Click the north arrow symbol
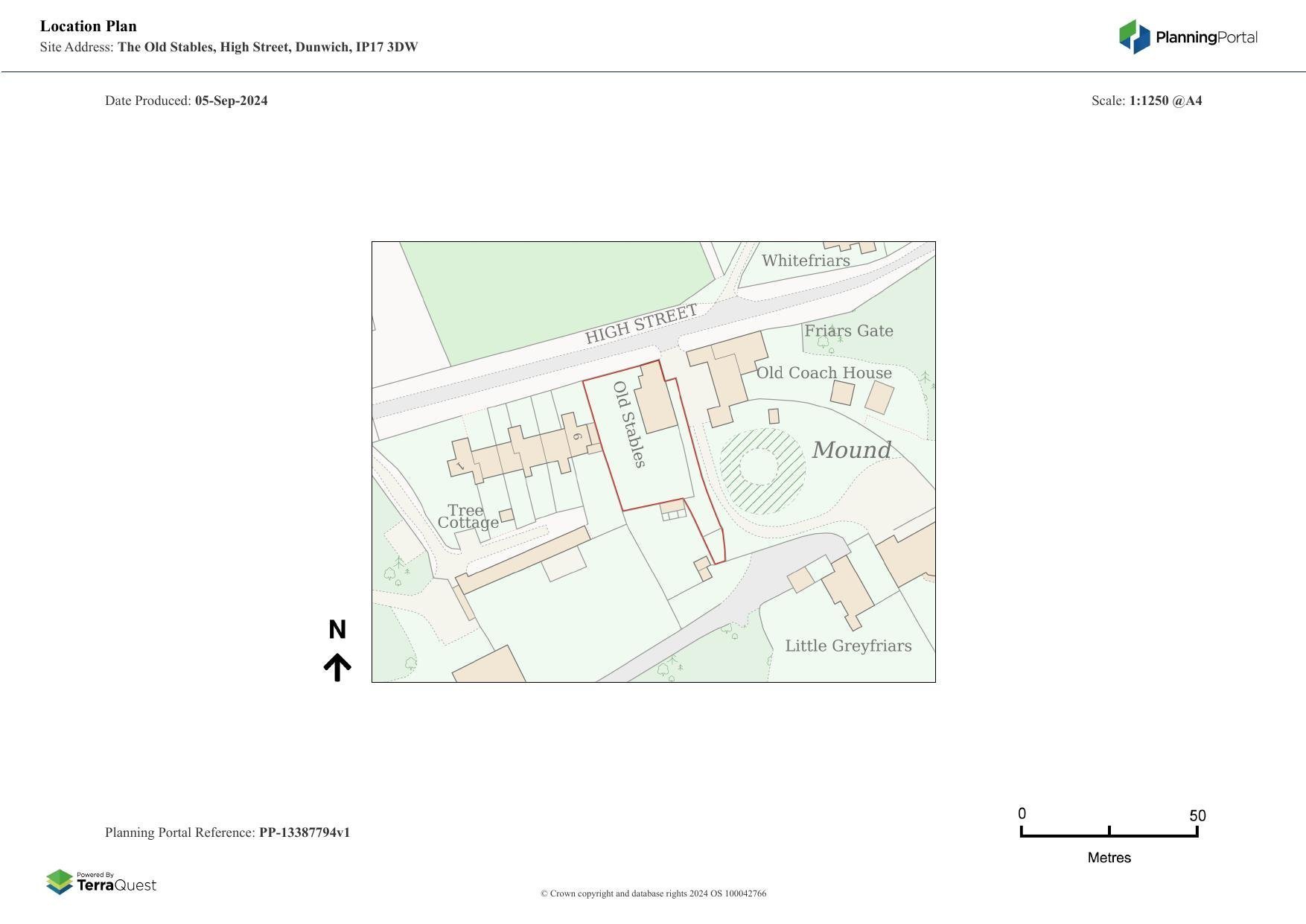The width and height of the screenshot is (1306, 924). click(x=337, y=667)
